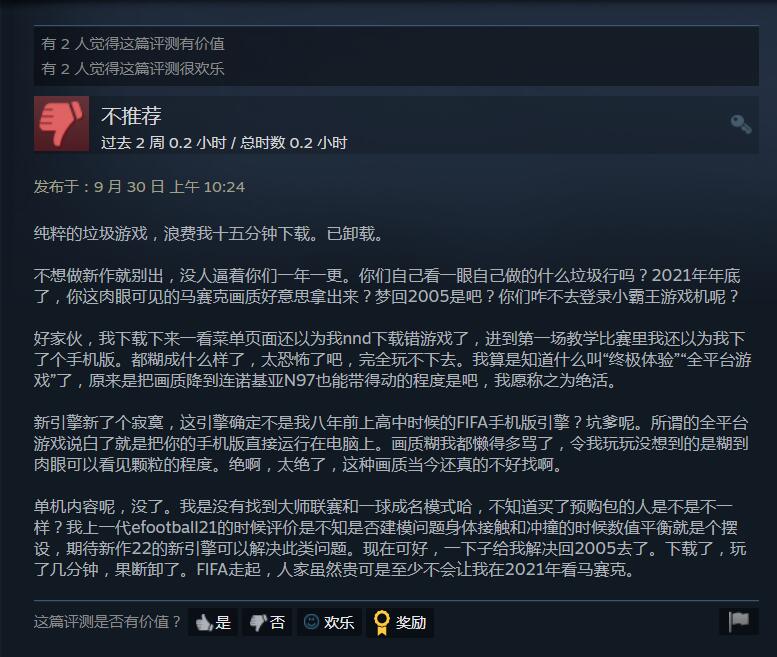Click the line 有 2 人觉得这篇评测很欢乐
Viewport: 777px width, 657px height.
[x=133, y=68]
